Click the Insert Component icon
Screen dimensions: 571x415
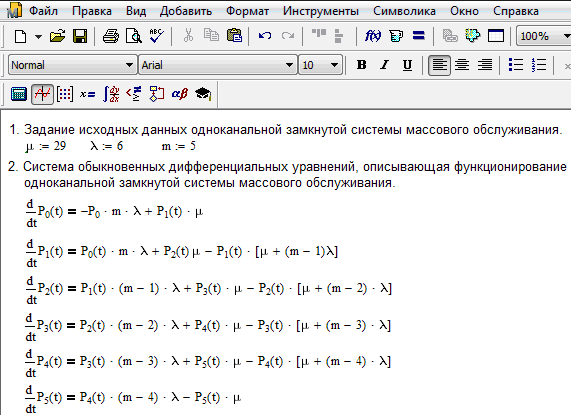click(473, 36)
